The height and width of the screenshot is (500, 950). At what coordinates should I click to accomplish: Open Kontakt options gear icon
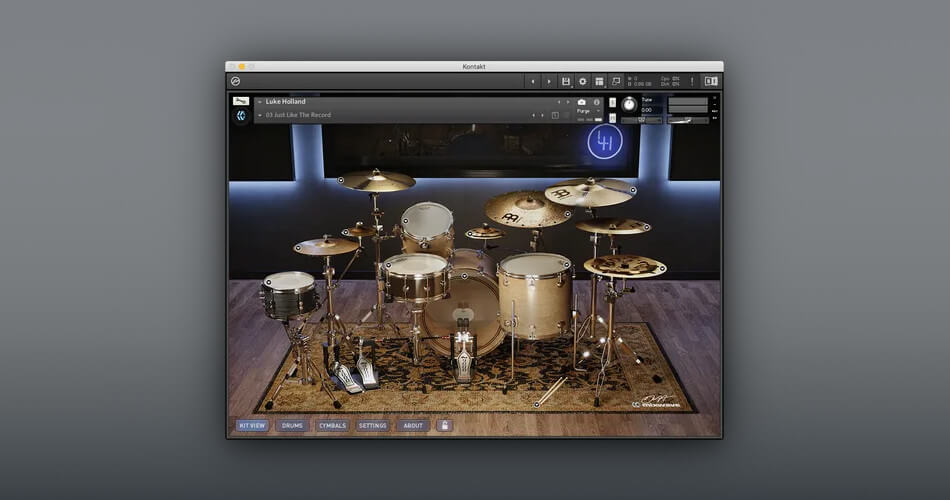click(582, 81)
